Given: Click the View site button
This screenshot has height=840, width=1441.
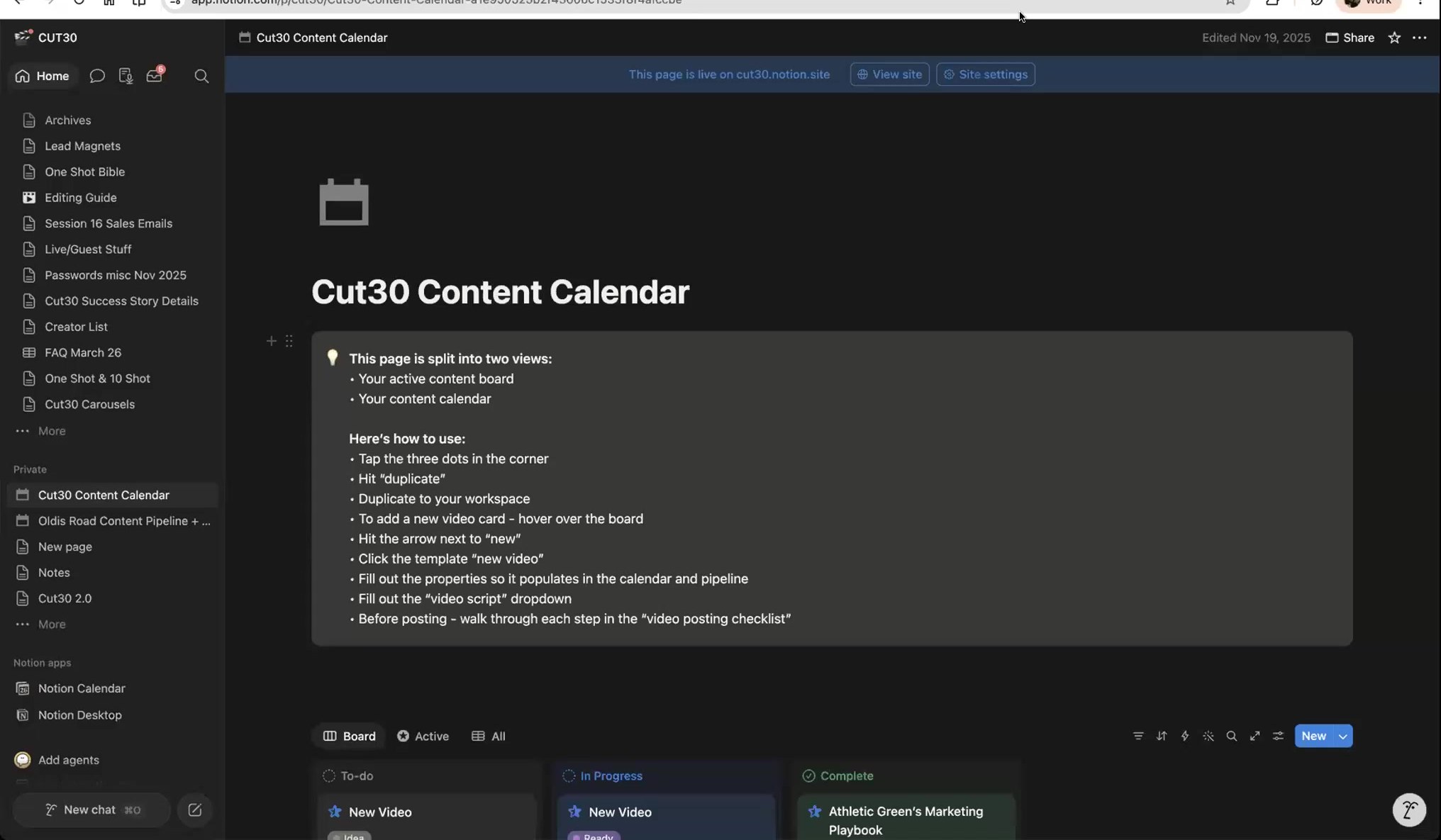Looking at the screenshot, I should 889,74.
